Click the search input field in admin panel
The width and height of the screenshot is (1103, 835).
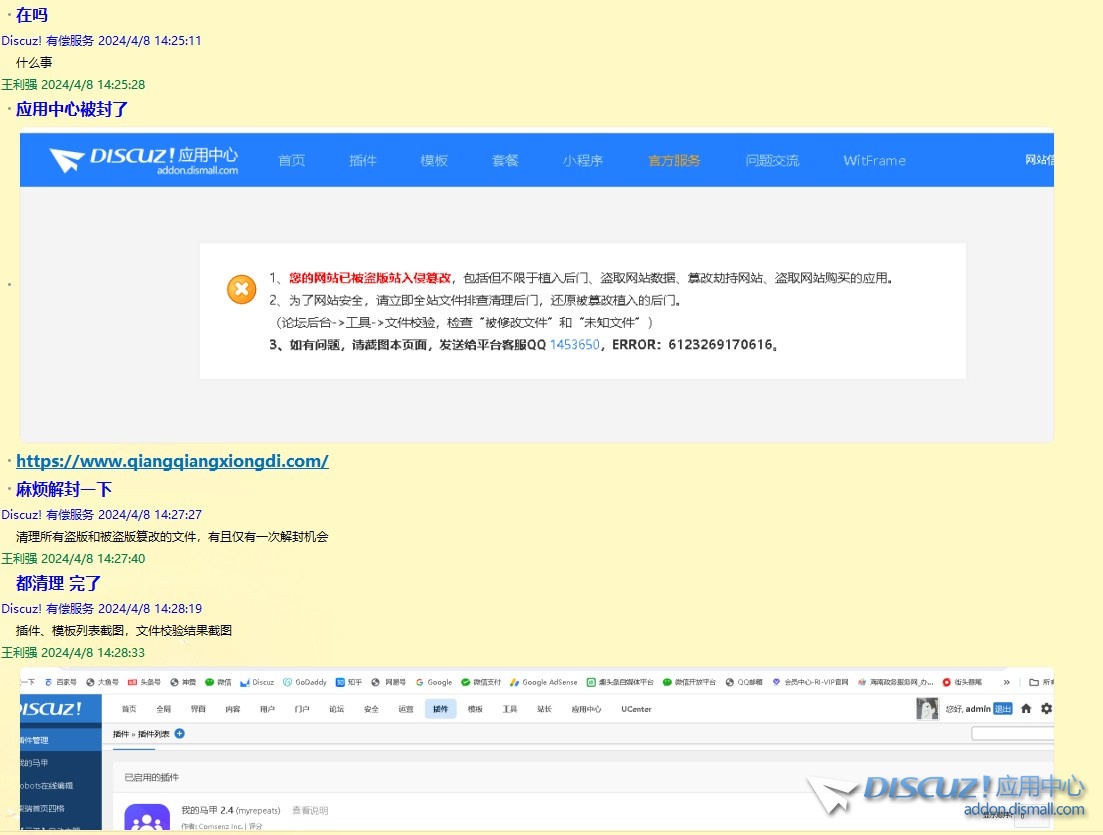coord(1012,734)
